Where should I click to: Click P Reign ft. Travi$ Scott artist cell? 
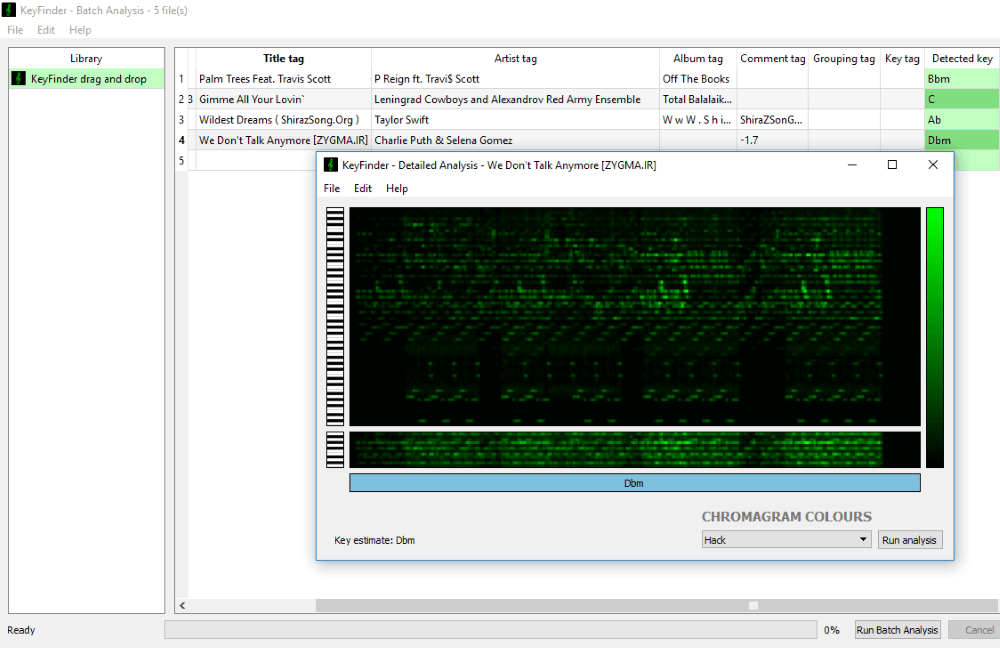click(x=515, y=78)
